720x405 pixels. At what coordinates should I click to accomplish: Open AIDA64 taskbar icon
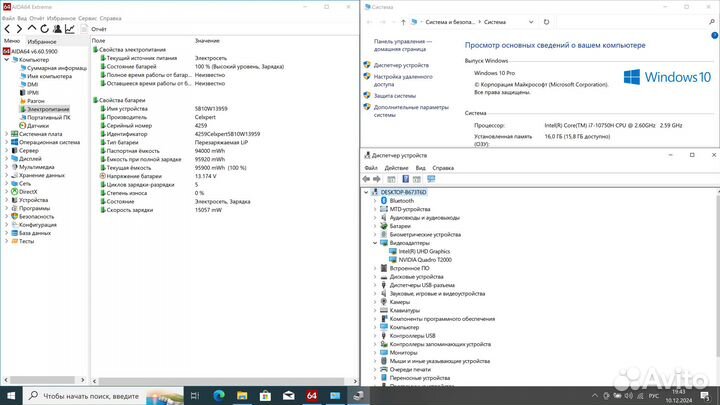click(312, 395)
